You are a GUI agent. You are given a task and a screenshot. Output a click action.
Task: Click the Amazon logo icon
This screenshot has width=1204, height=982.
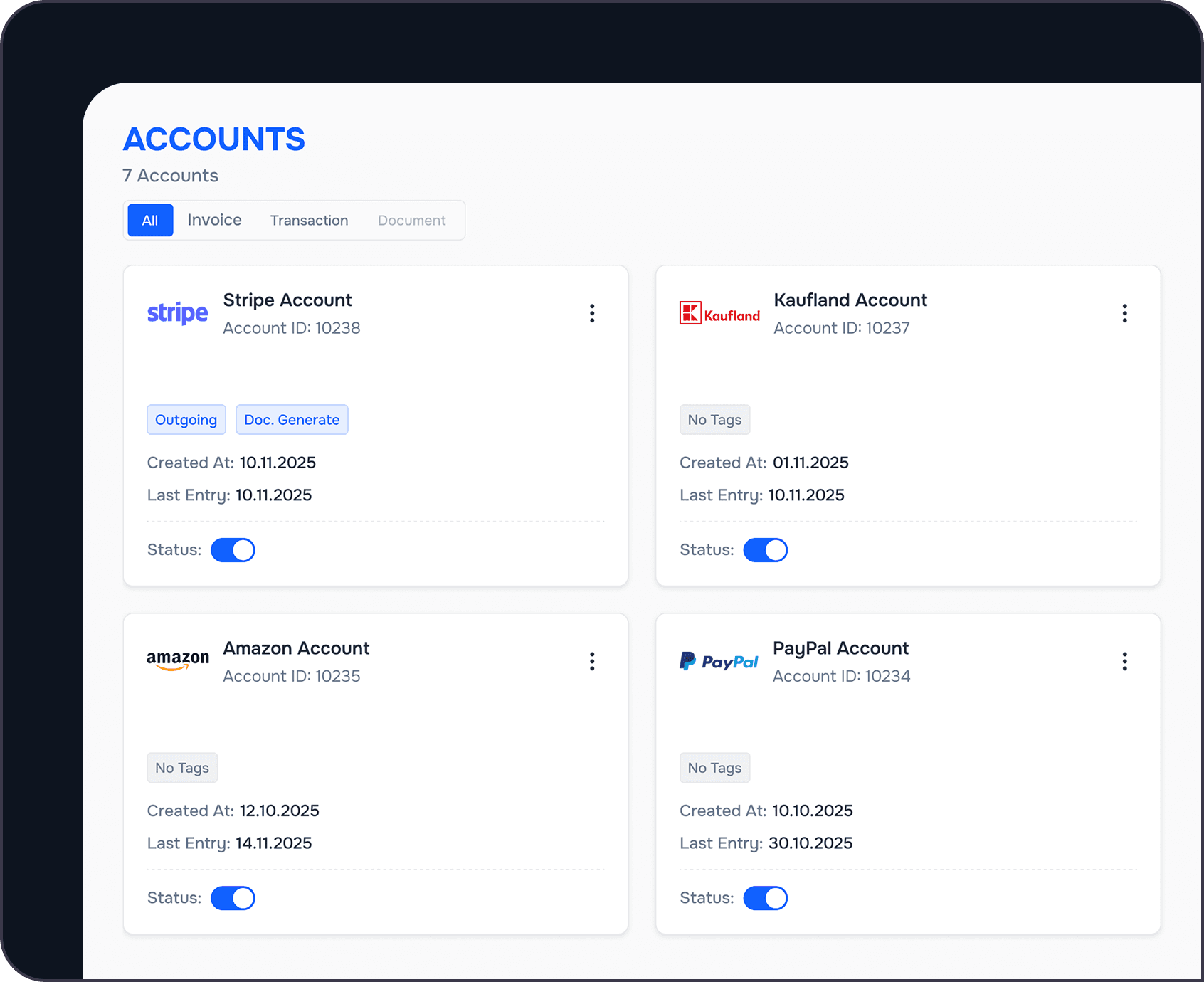[177, 661]
